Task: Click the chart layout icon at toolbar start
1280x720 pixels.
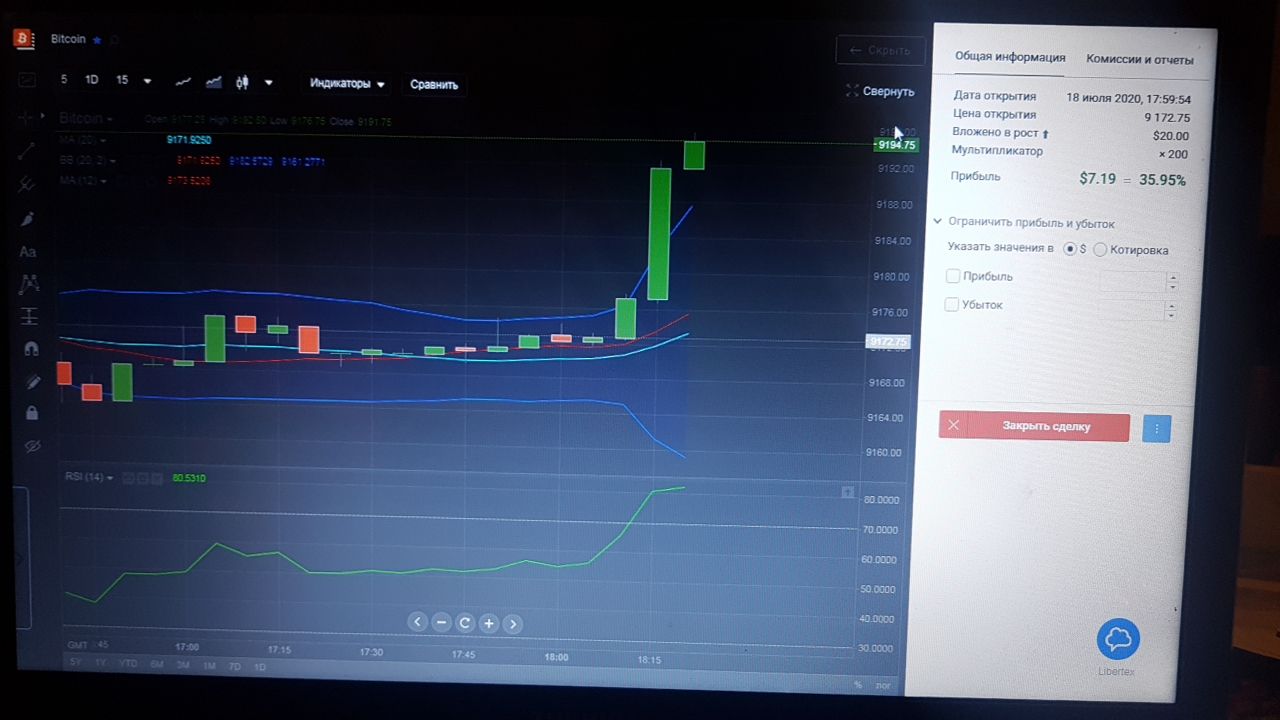Action: (x=26, y=80)
